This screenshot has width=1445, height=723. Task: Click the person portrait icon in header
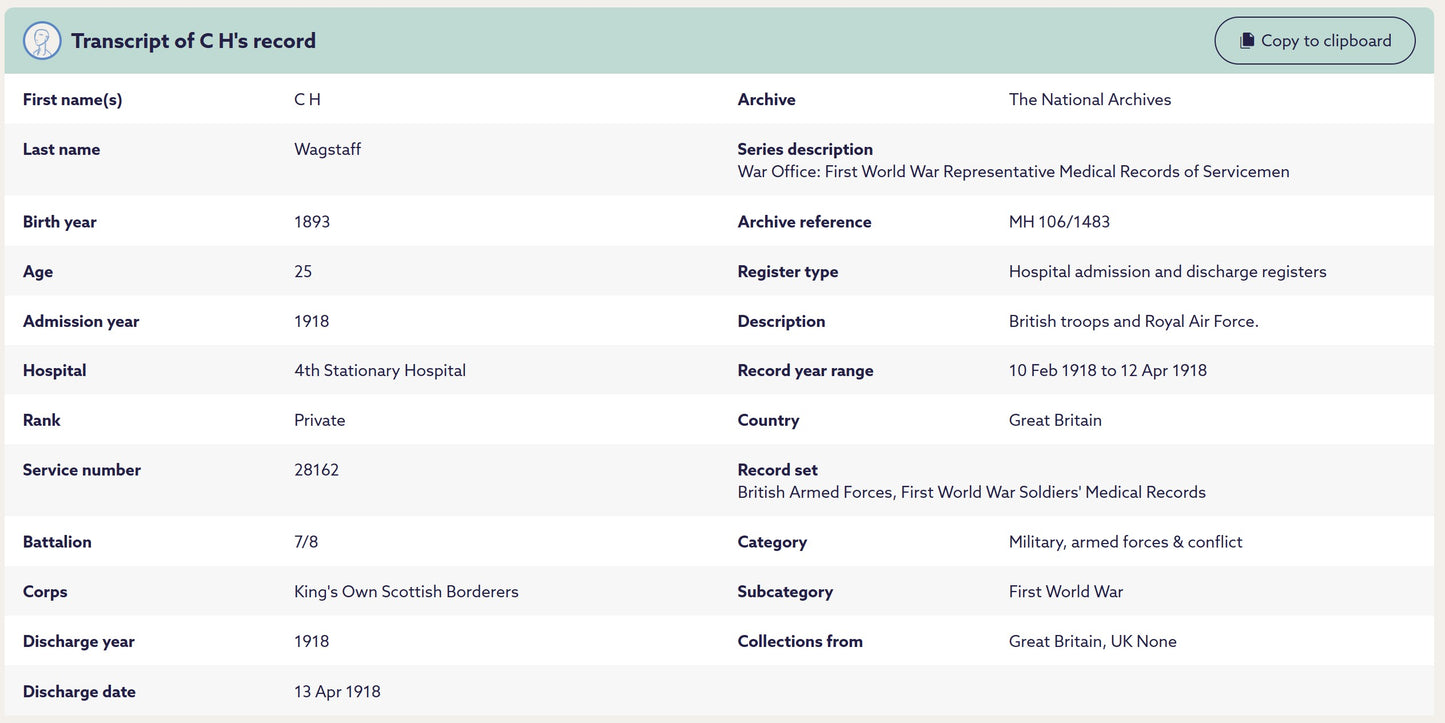pyautogui.click(x=42, y=41)
